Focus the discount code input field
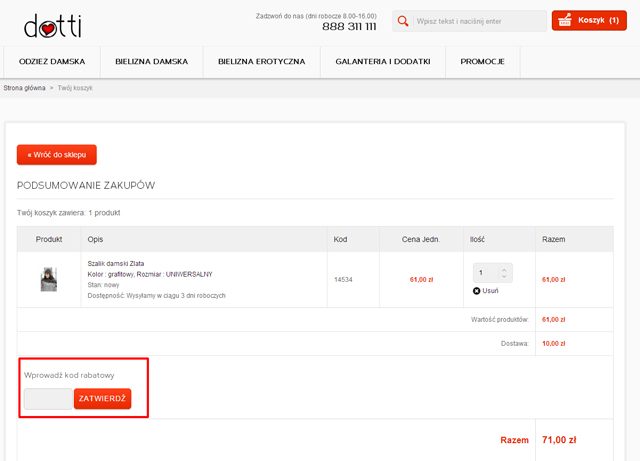The image size is (640, 461). click(48, 399)
